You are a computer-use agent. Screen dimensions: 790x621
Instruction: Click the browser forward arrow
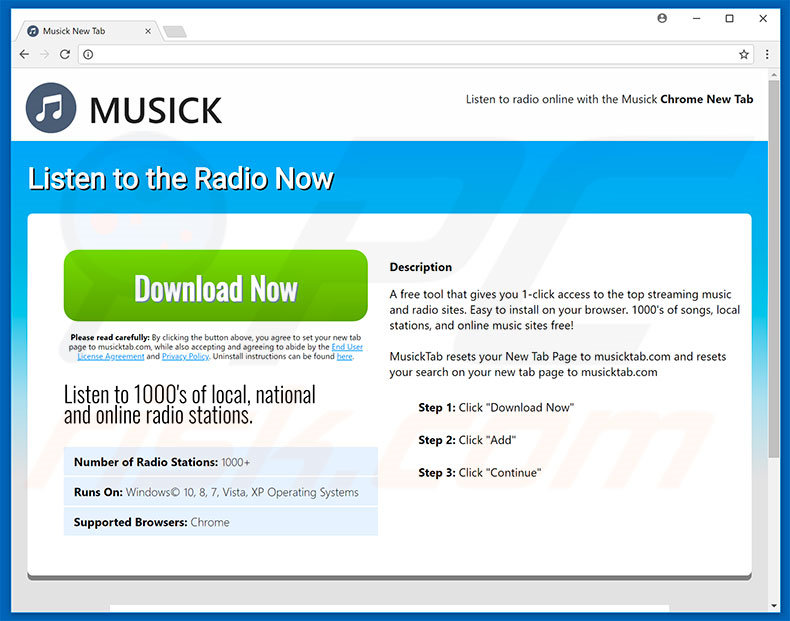[x=44, y=54]
